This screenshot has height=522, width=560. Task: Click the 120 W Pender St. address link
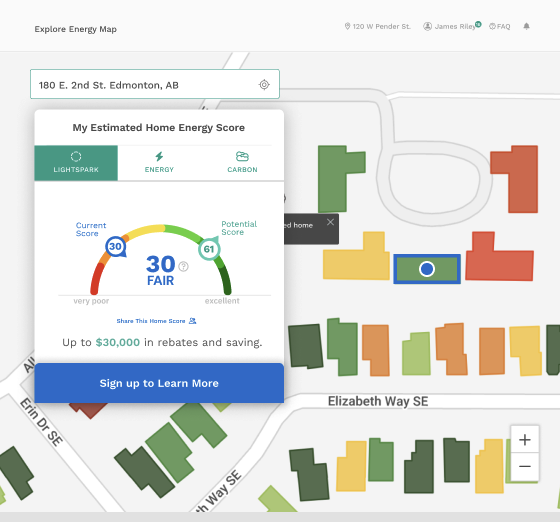point(382,26)
